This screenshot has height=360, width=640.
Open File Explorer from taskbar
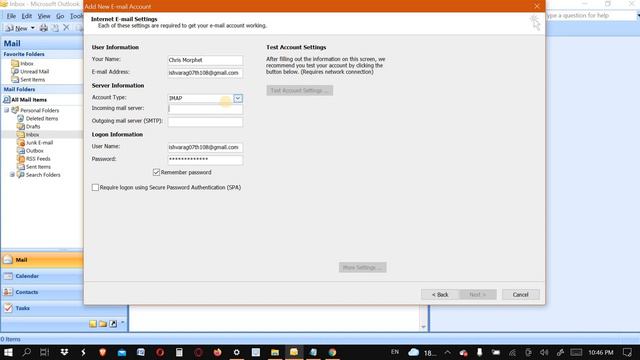[x=275, y=352]
